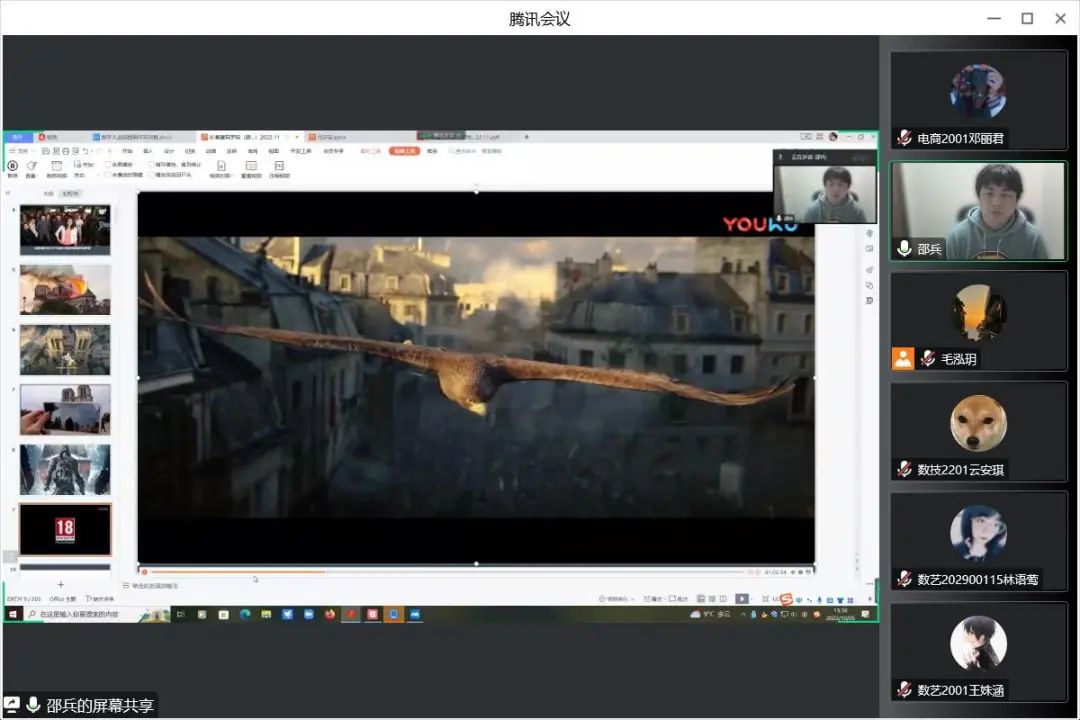Screen dimensions: 1080x720
Task: Toggle the 循环播放 checkbox in the video ribbon
Action: tap(151, 164)
